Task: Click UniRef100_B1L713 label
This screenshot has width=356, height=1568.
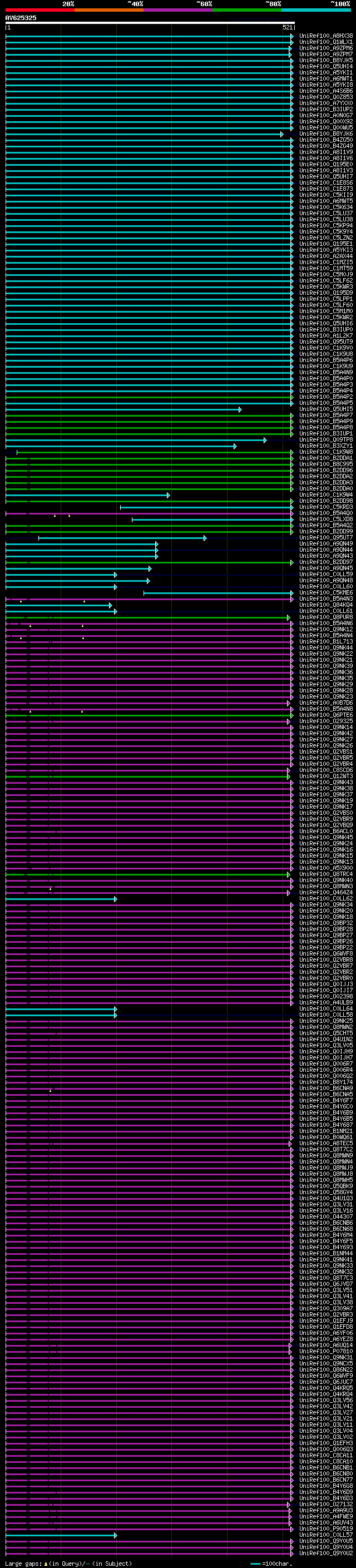Action: [x=326, y=641]
